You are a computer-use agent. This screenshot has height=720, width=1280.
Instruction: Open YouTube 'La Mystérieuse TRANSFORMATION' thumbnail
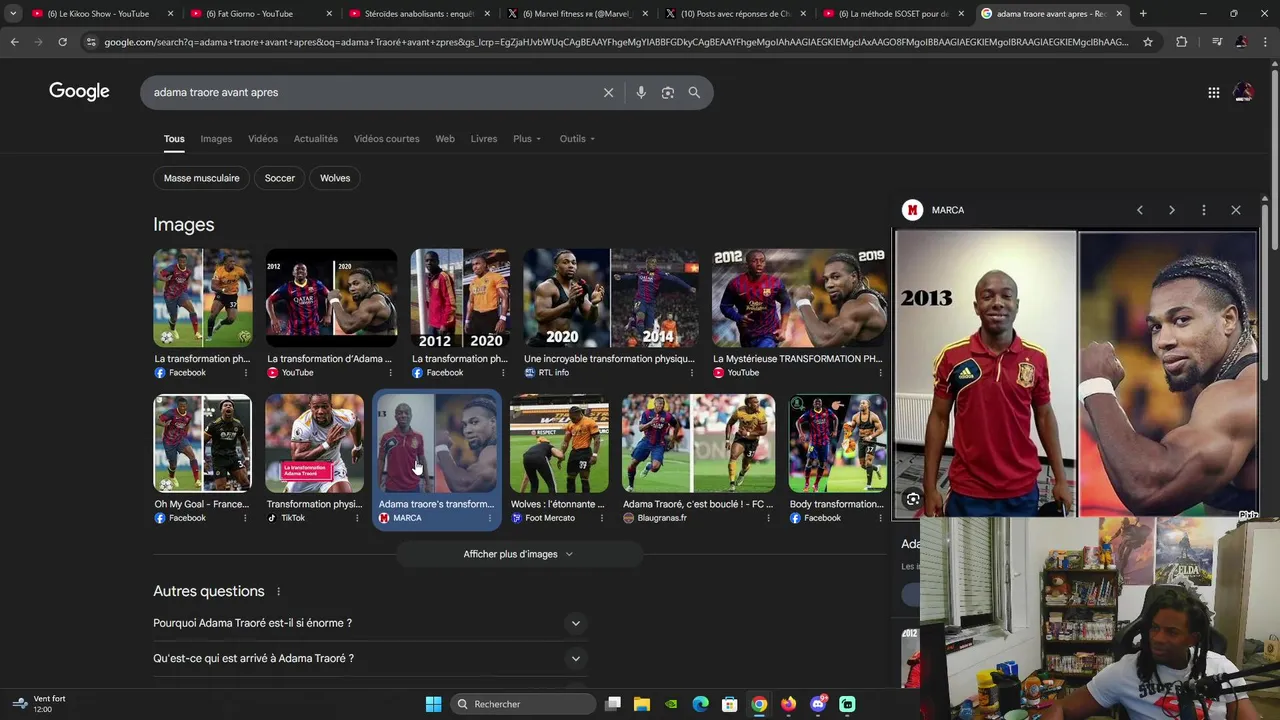click(799, 298)
